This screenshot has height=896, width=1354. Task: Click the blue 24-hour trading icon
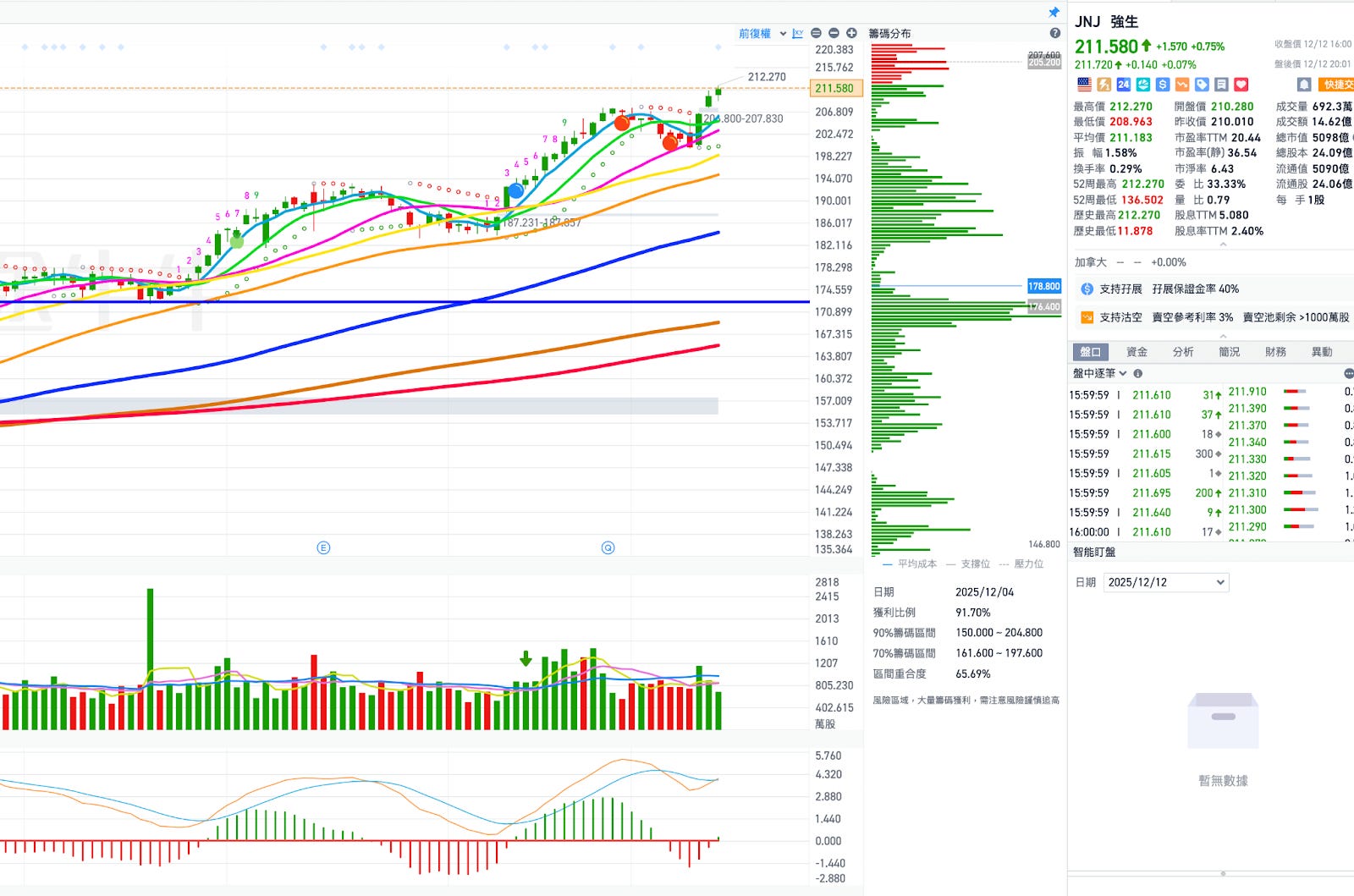click(x=1123, y=85)
